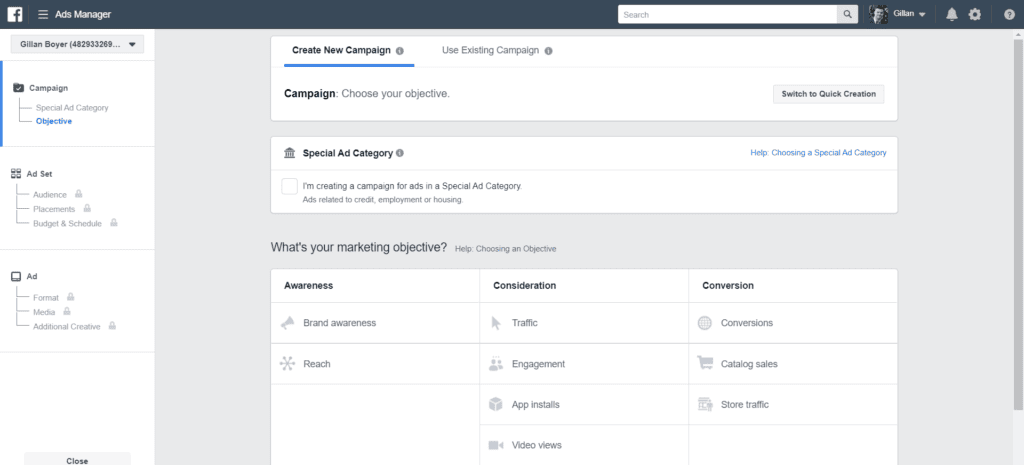Click the Ad Set grid icon

point(16,174)
